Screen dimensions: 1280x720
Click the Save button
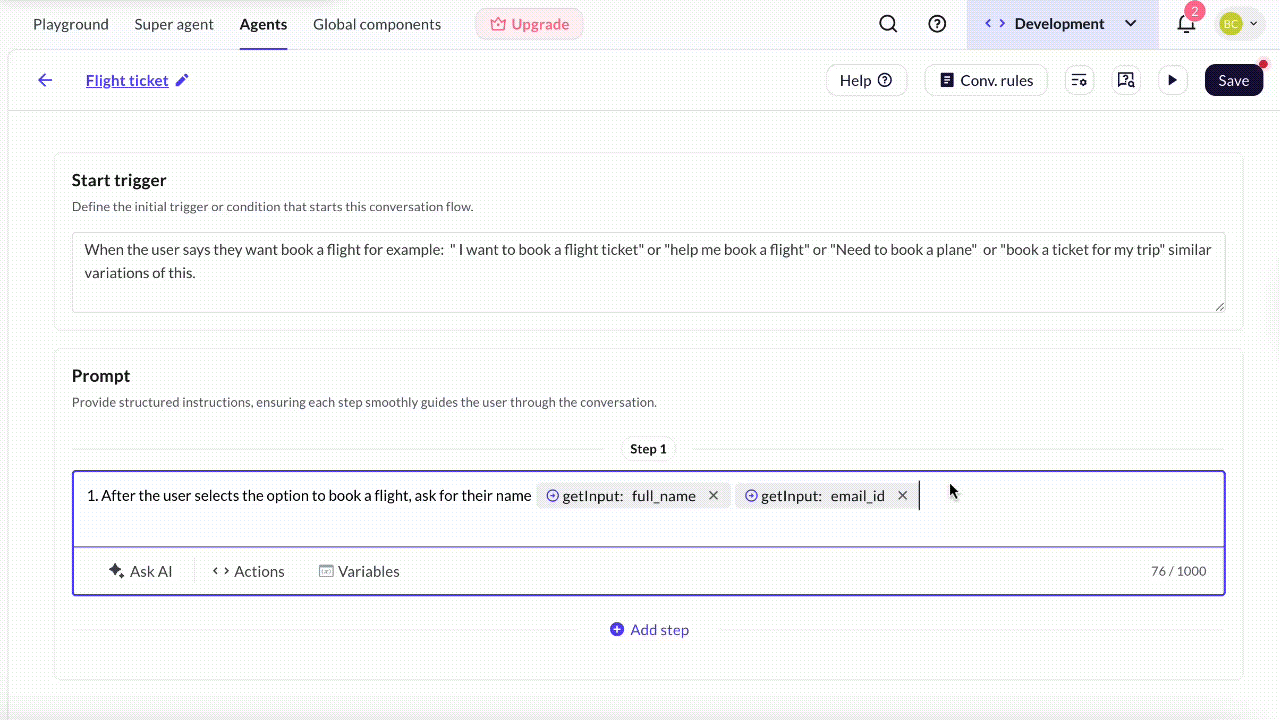(x=1233, y=80)
